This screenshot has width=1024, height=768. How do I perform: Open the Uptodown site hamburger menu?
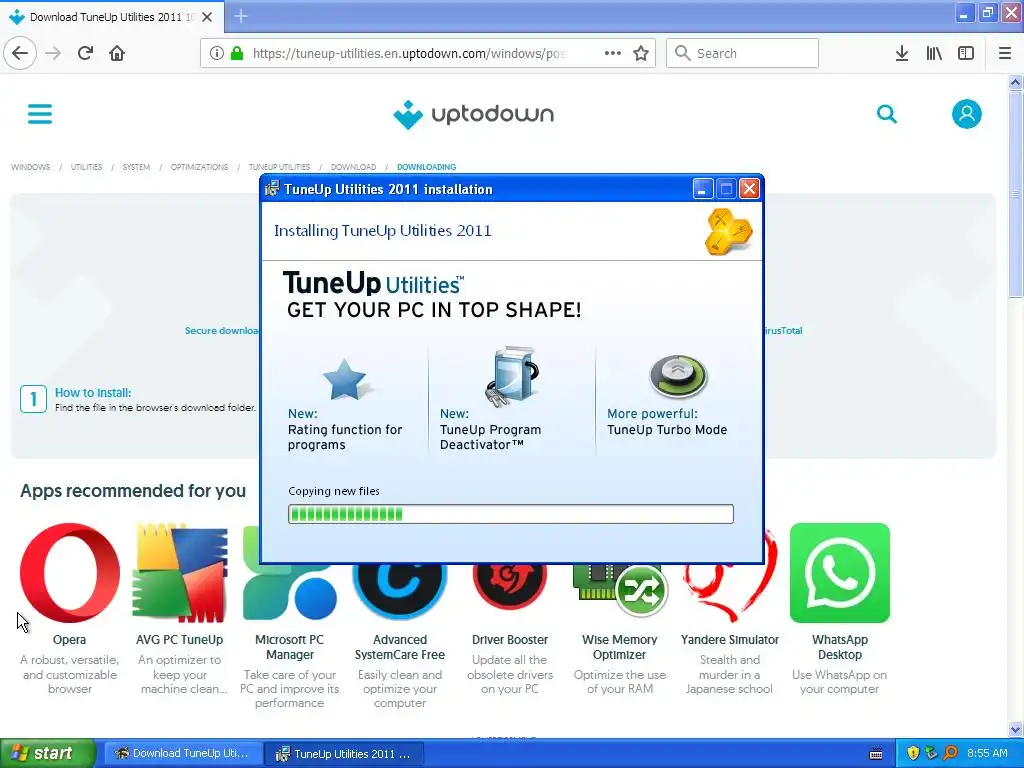[x=40, y=114]
